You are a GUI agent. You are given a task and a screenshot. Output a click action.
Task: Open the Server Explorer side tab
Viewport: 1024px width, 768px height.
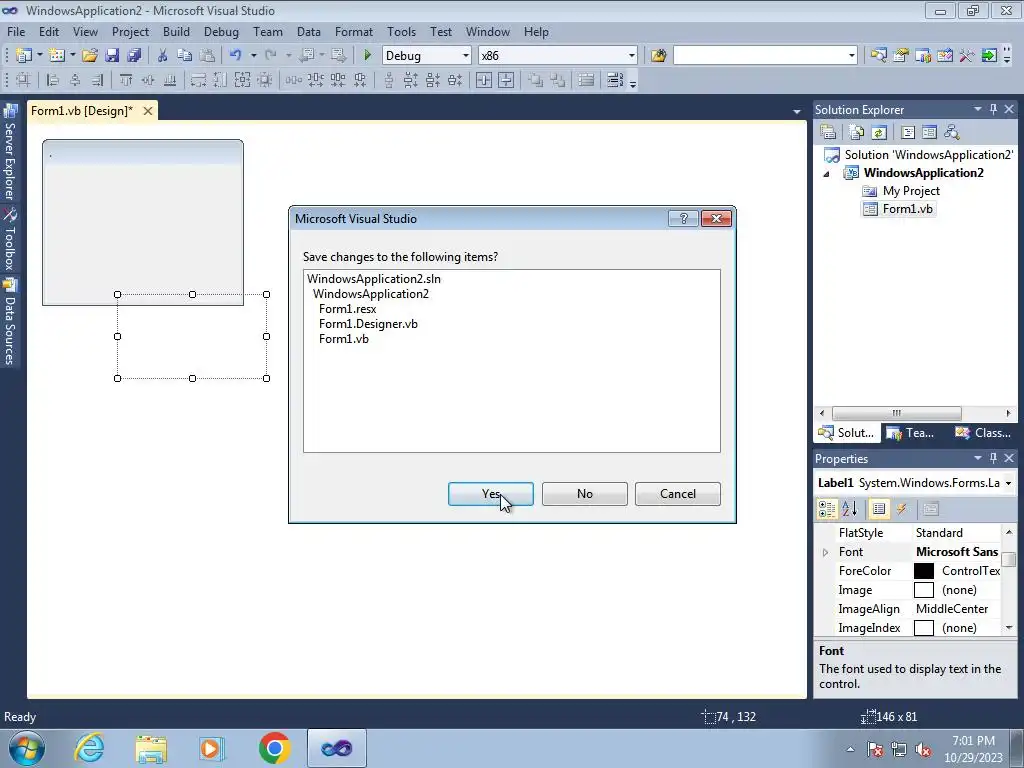click(x=10, y=153)
